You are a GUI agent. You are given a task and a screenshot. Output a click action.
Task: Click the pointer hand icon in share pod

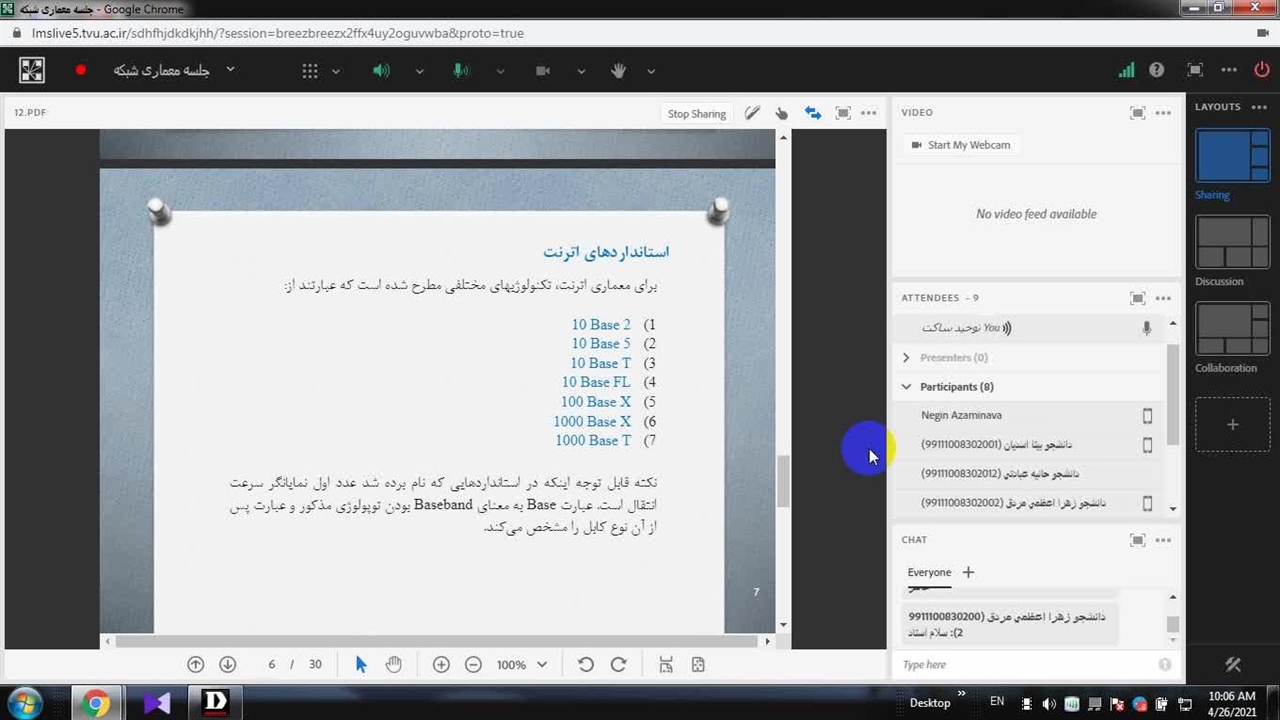[782, 113]
